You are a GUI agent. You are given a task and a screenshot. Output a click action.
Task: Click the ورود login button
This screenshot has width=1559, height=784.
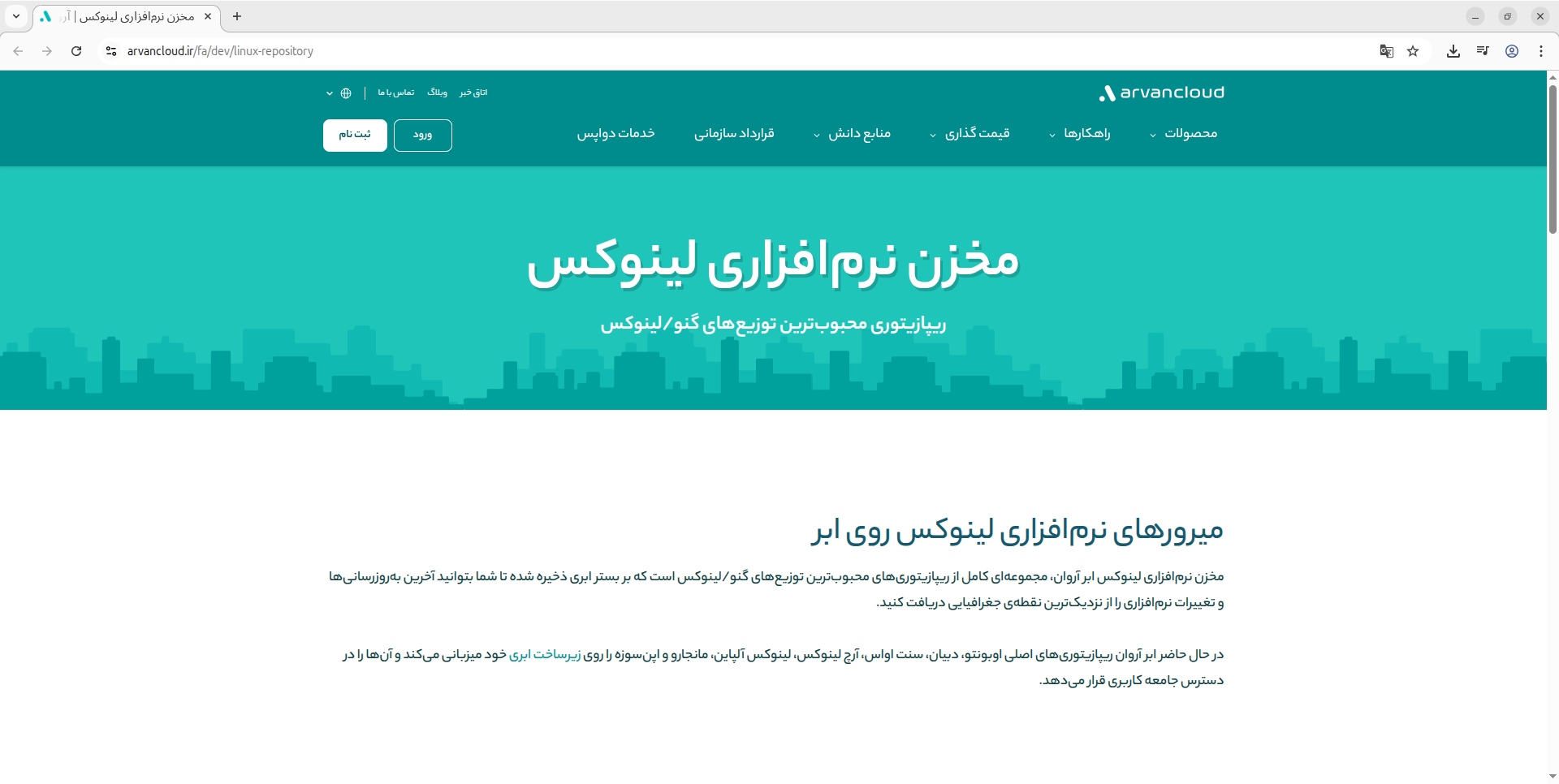point(422,136)
